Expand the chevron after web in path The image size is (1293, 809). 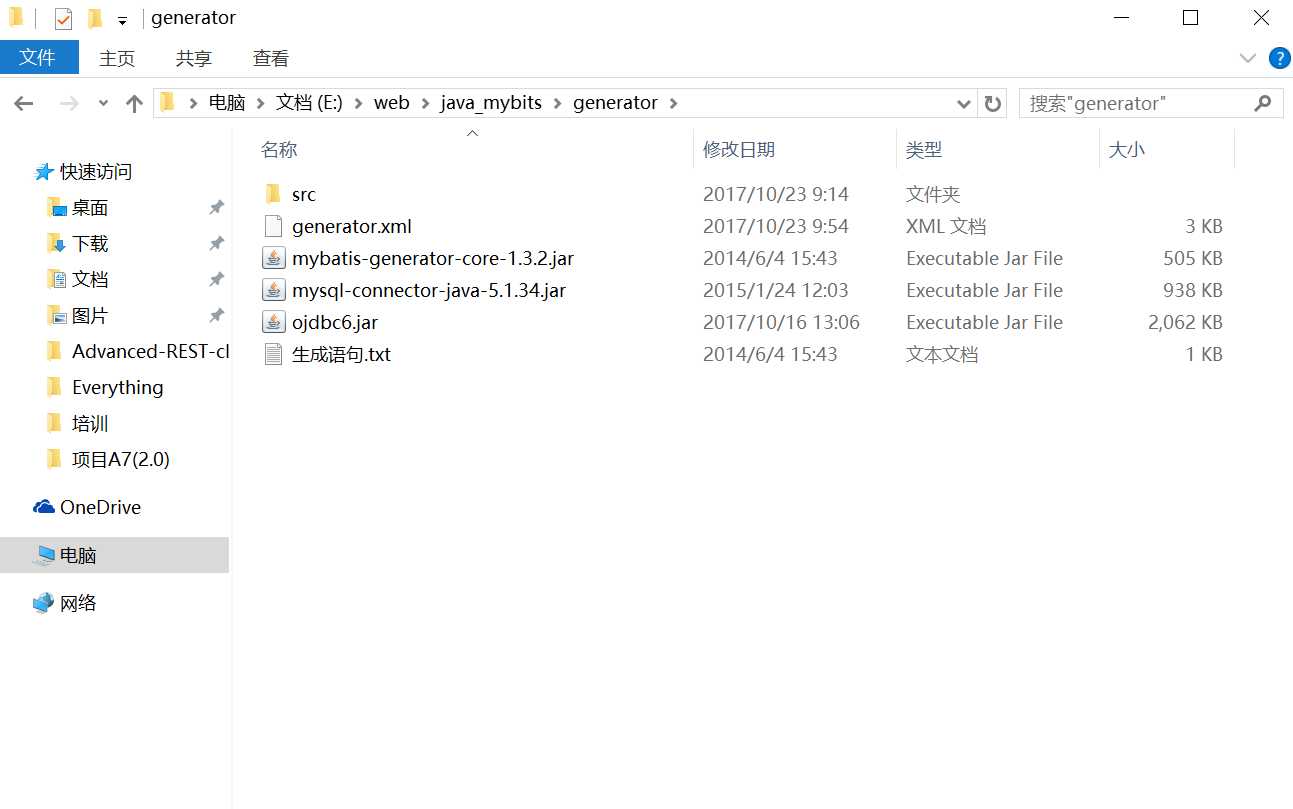(425, 103)
